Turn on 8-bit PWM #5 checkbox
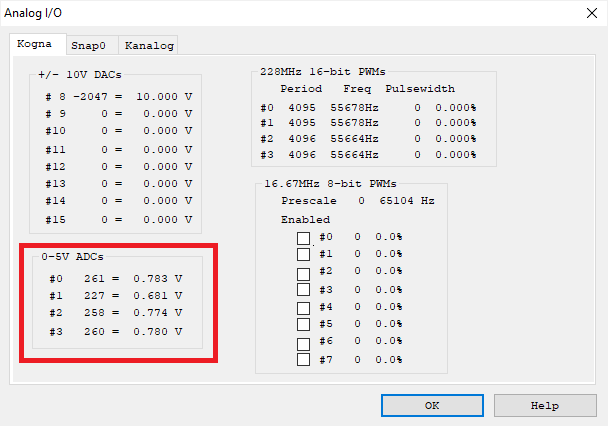This screenshot has width=608, height=426. point(304,324)
